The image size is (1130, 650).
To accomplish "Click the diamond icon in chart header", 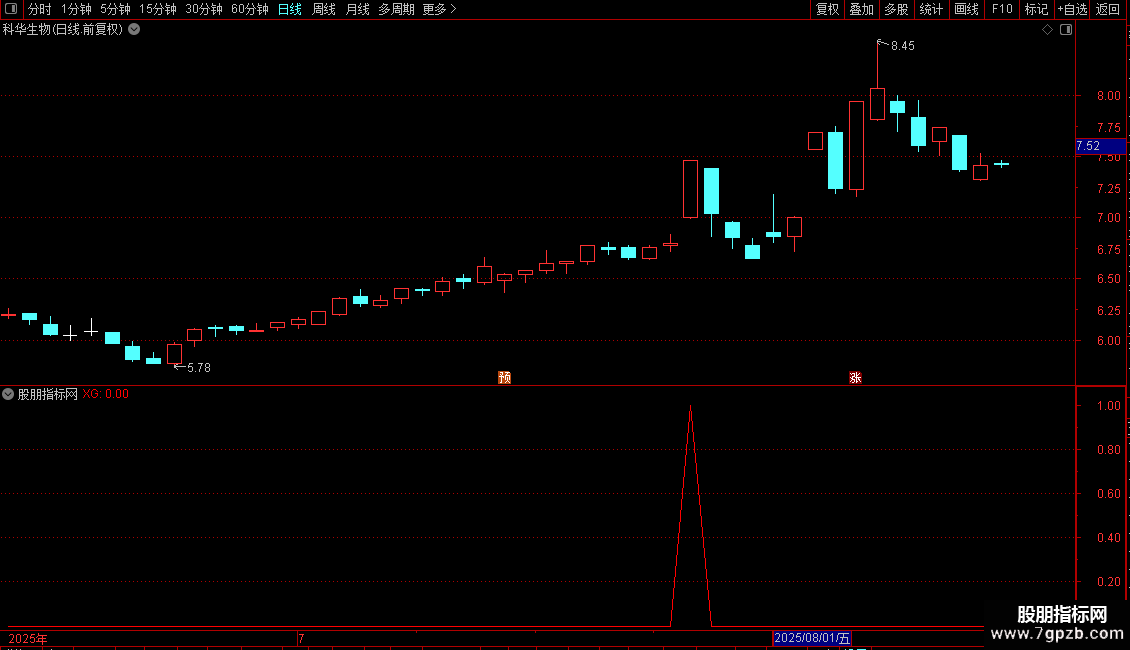I will click(1048, 30).
